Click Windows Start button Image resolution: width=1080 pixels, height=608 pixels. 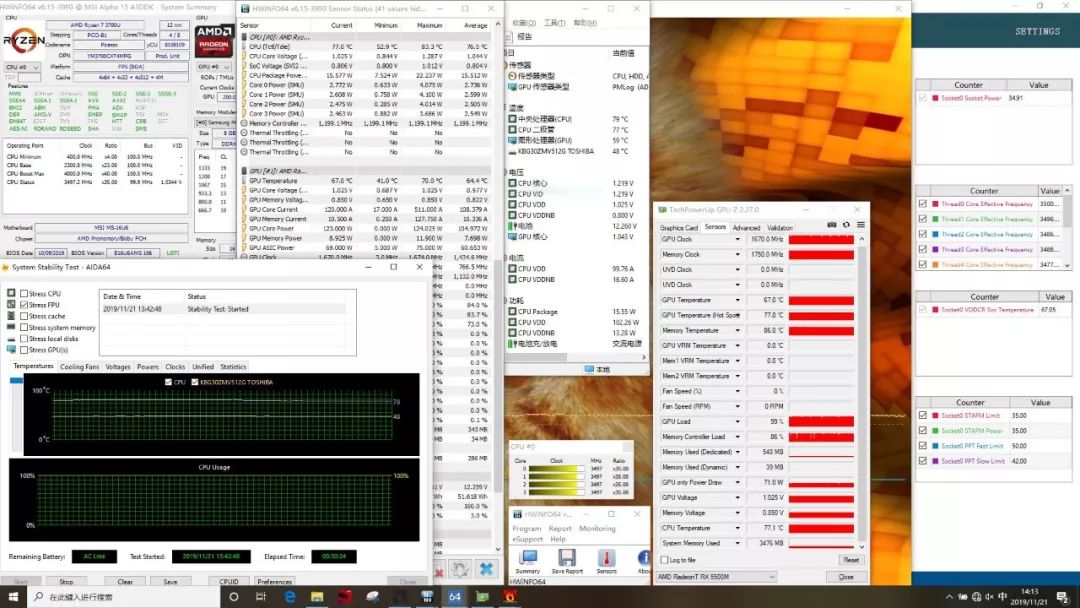tap(12, 597)
